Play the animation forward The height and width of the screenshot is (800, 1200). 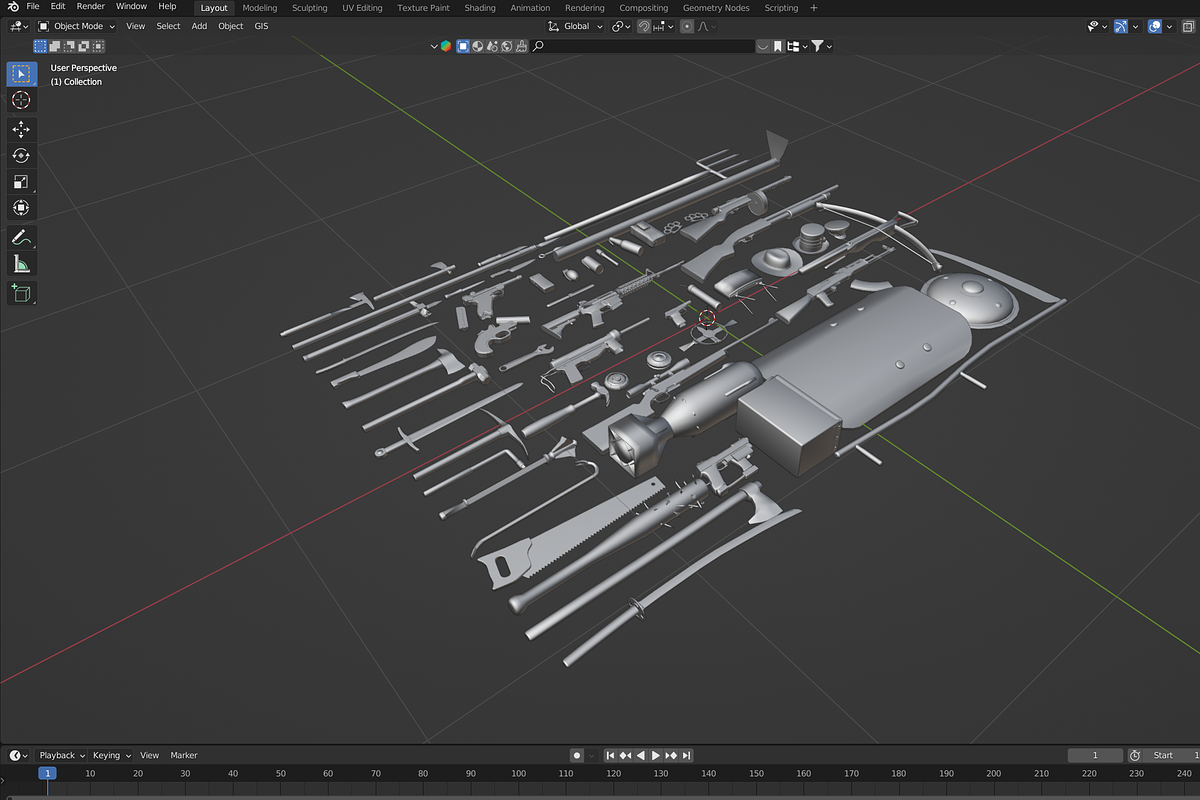tap(656, 755)
